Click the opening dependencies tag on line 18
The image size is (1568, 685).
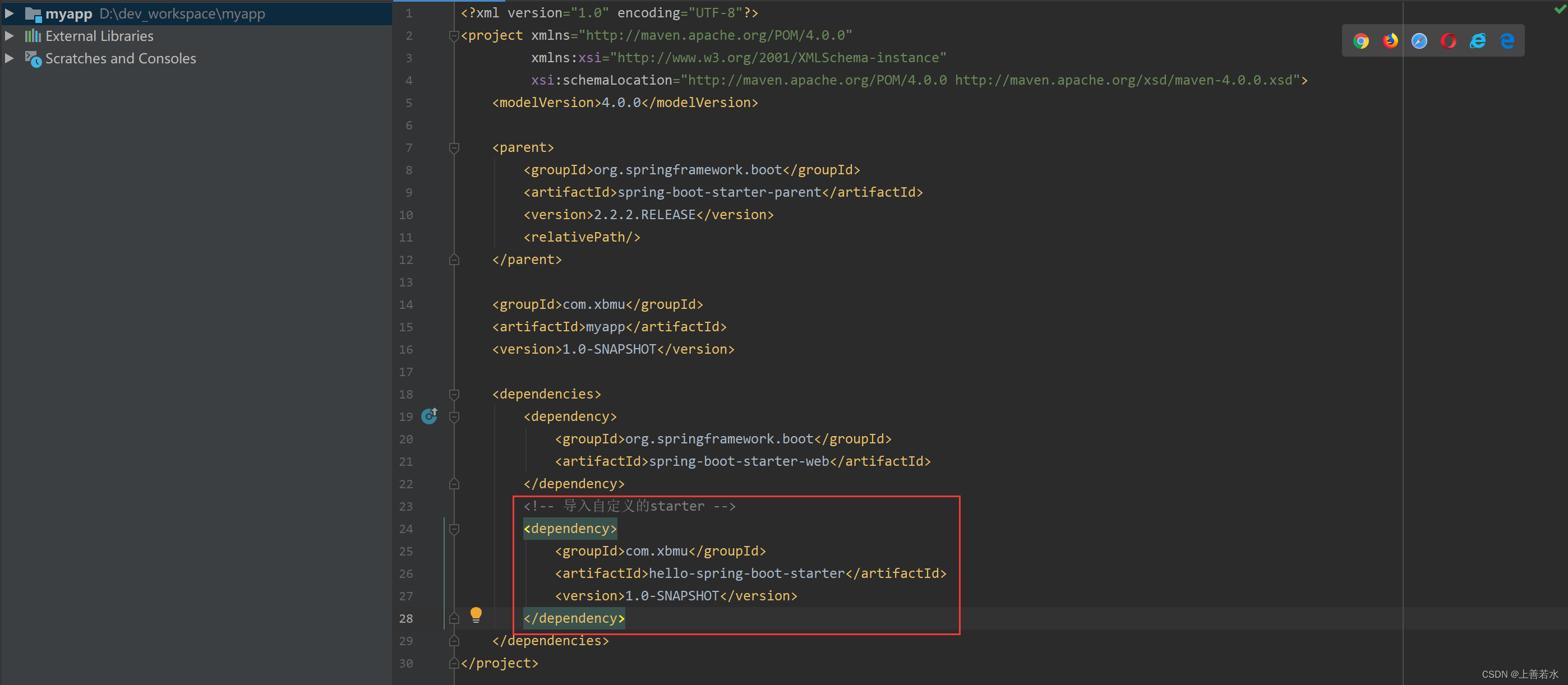[x=547, y=394]
